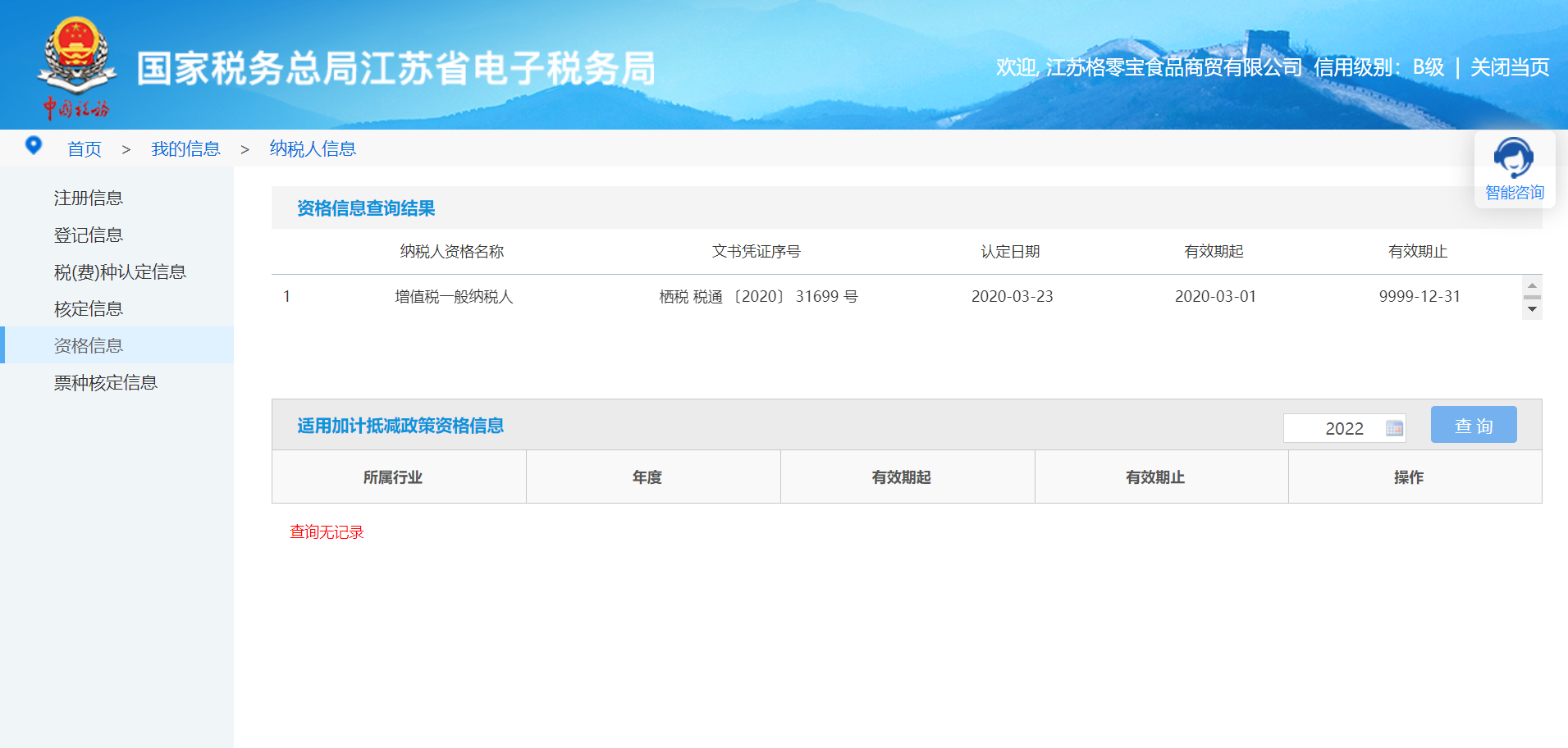Open 登记信息 in the left menu

tap(89, 235)
